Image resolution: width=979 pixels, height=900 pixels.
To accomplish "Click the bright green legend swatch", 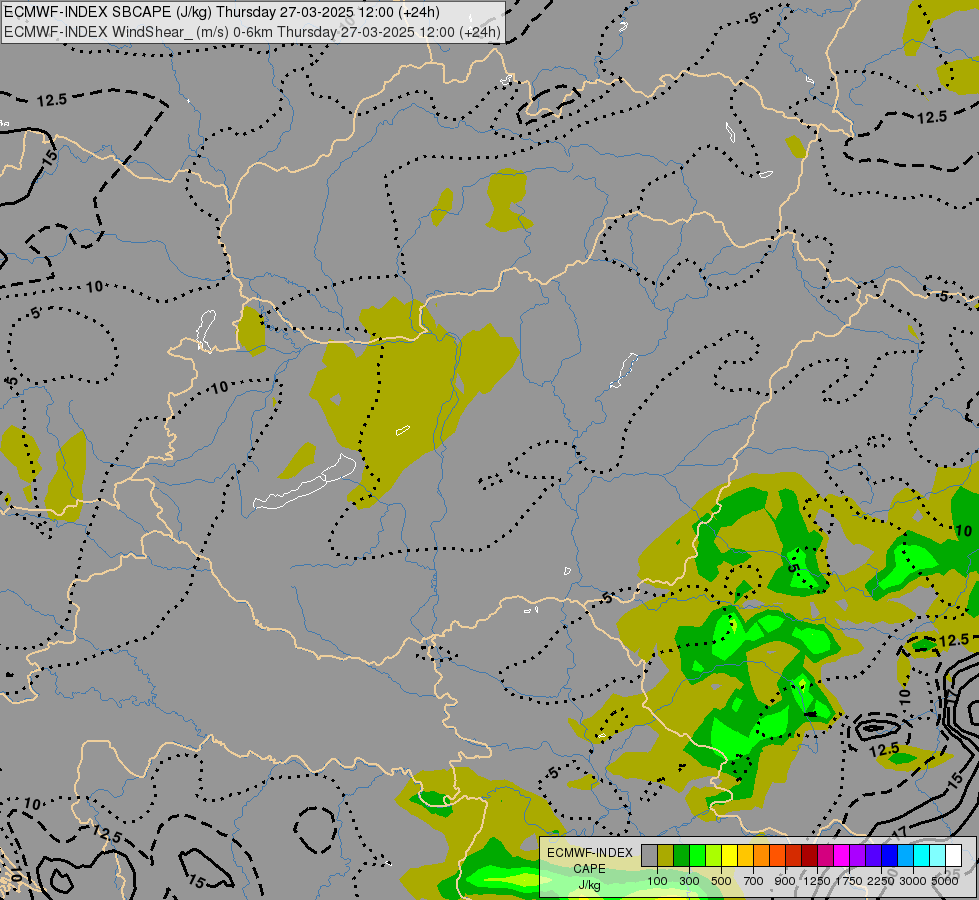I will pyautogui.click(x=697, y=855).
